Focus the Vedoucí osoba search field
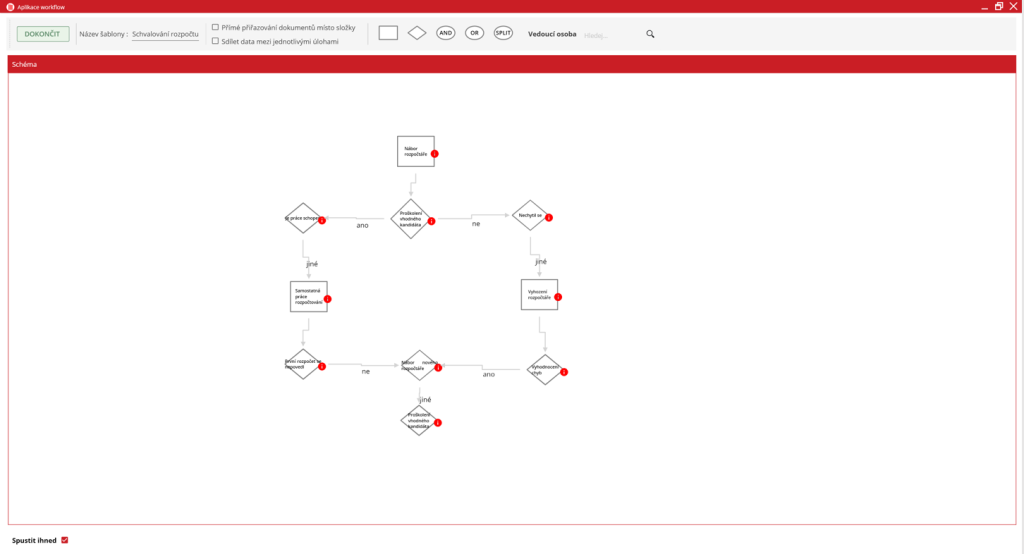This screenshot has height=554, width=1024. (612, 35)
